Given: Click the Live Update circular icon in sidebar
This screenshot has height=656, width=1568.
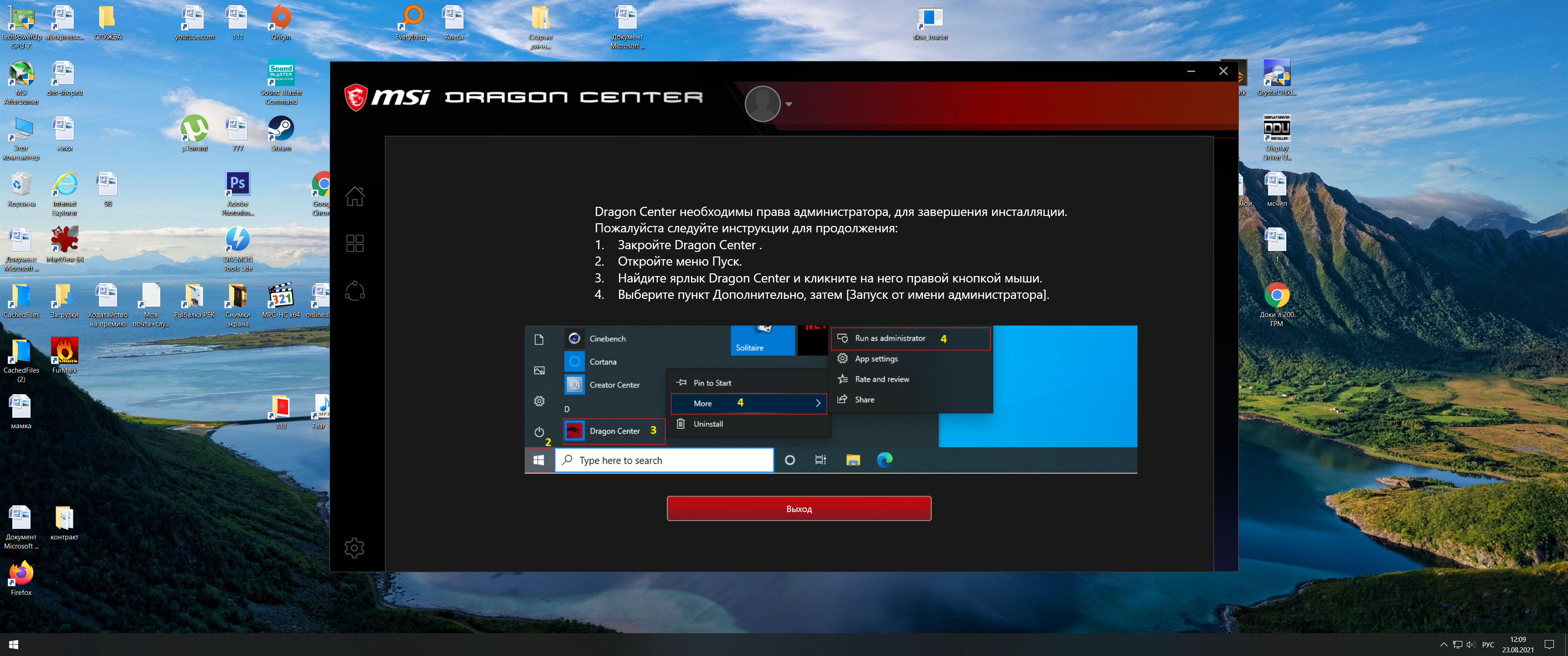Looking at the screenshot, I should (355, 291).
